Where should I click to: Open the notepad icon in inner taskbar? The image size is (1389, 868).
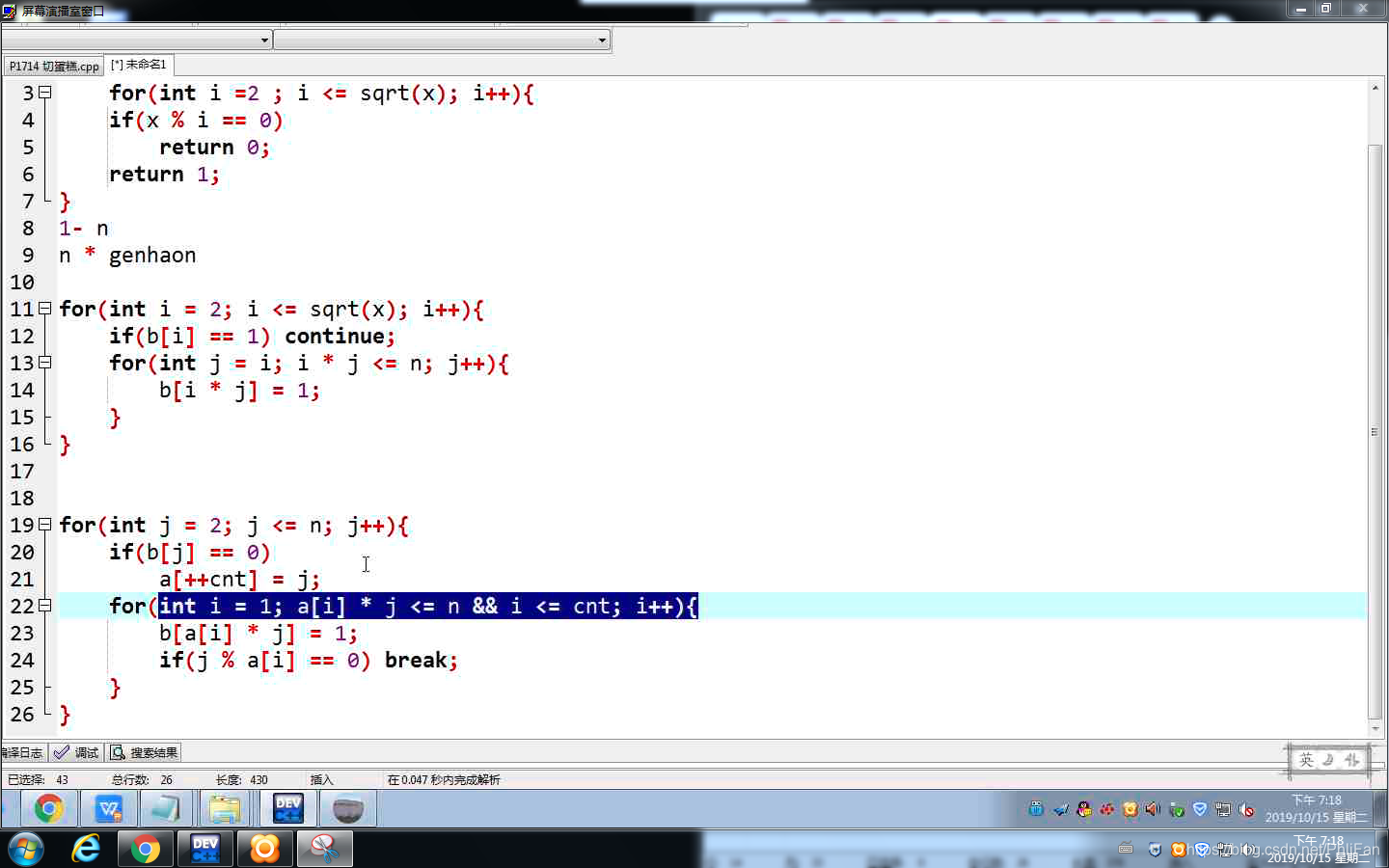pos(166,808)
